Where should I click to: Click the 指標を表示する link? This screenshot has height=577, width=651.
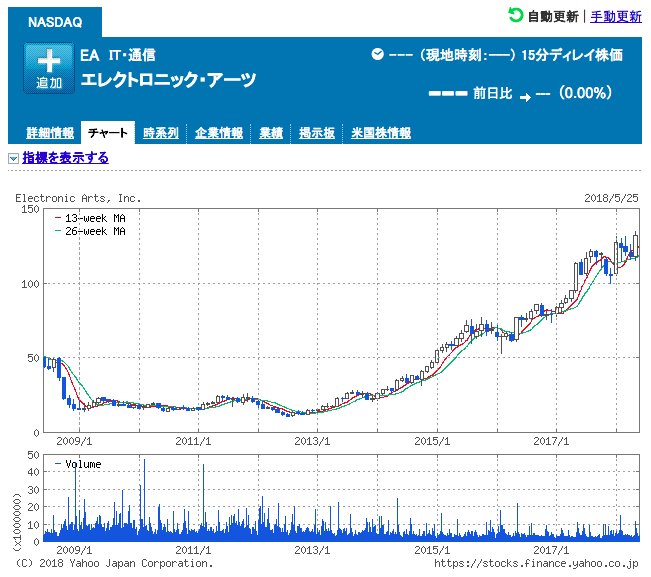pos(66,158)
